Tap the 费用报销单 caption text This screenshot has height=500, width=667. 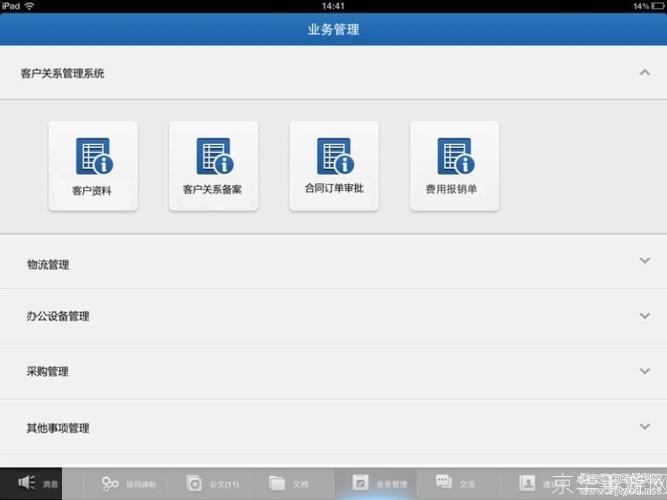(451, 189)
